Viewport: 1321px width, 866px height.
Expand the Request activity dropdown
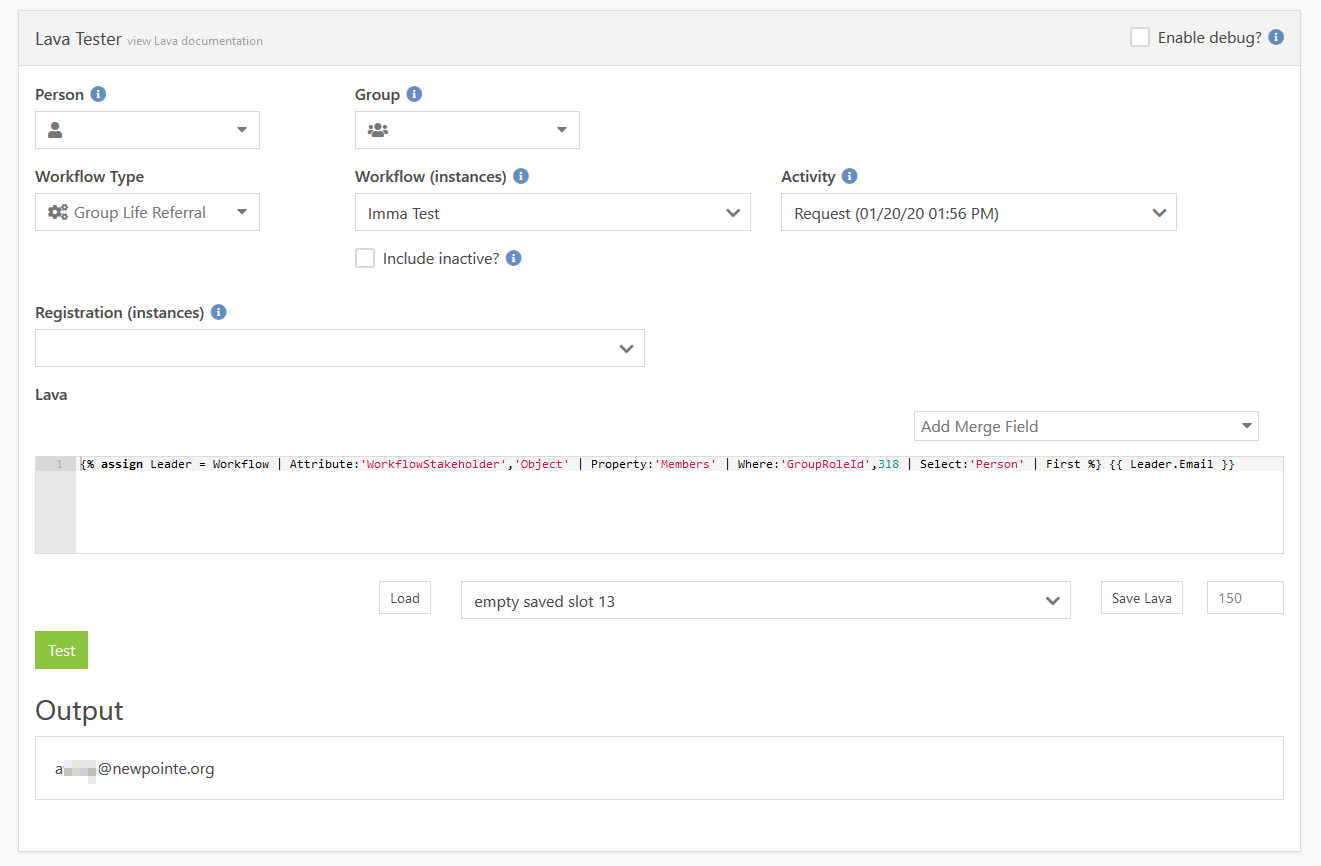pyautogui.click(x=979, y=213)
